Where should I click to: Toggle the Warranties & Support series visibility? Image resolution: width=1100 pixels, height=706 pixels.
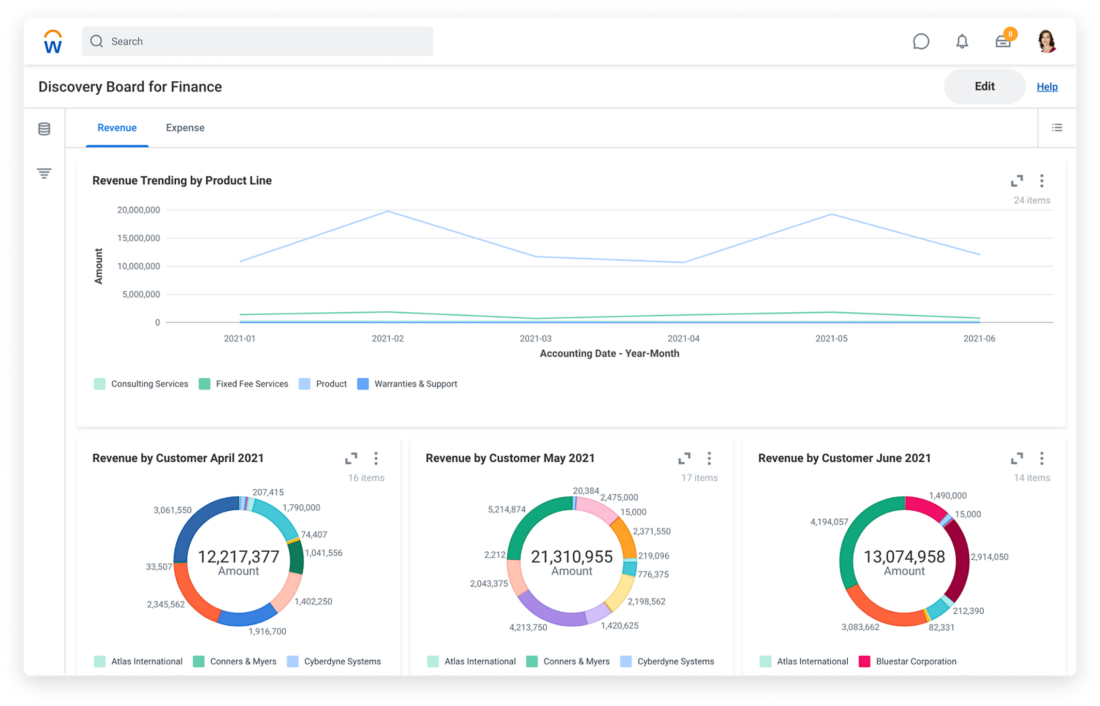(x=408, y=384)
